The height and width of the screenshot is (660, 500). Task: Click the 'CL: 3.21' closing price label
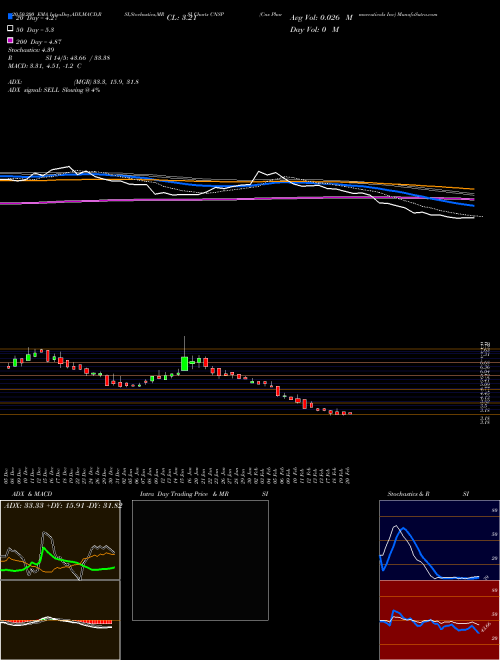181,18
